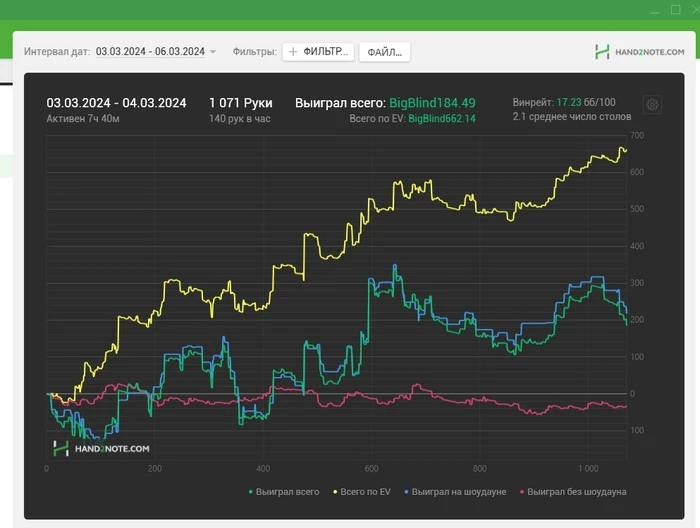Toggle the Выиграл на шоудауне legend series

[455, 492]
